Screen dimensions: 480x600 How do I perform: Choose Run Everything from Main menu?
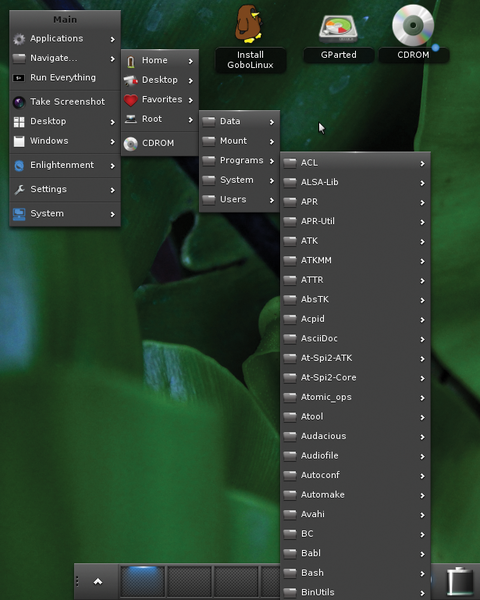(x=65, y=78)
